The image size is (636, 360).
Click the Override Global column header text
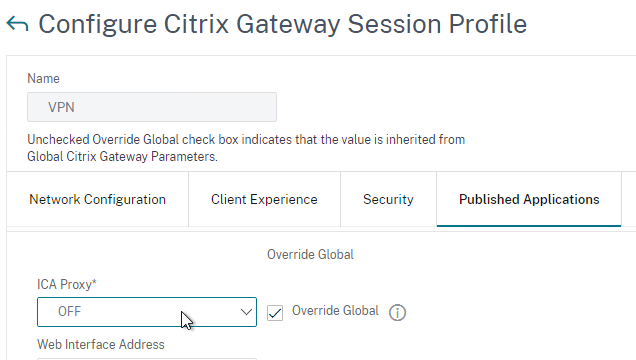310,255
